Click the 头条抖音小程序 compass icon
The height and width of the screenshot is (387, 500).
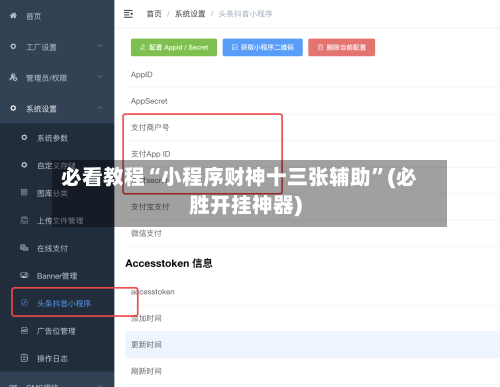(24, 303)
